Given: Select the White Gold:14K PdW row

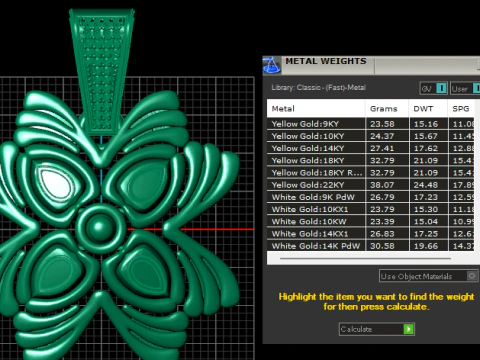Looking at the screenshot, I should point(370,246).
